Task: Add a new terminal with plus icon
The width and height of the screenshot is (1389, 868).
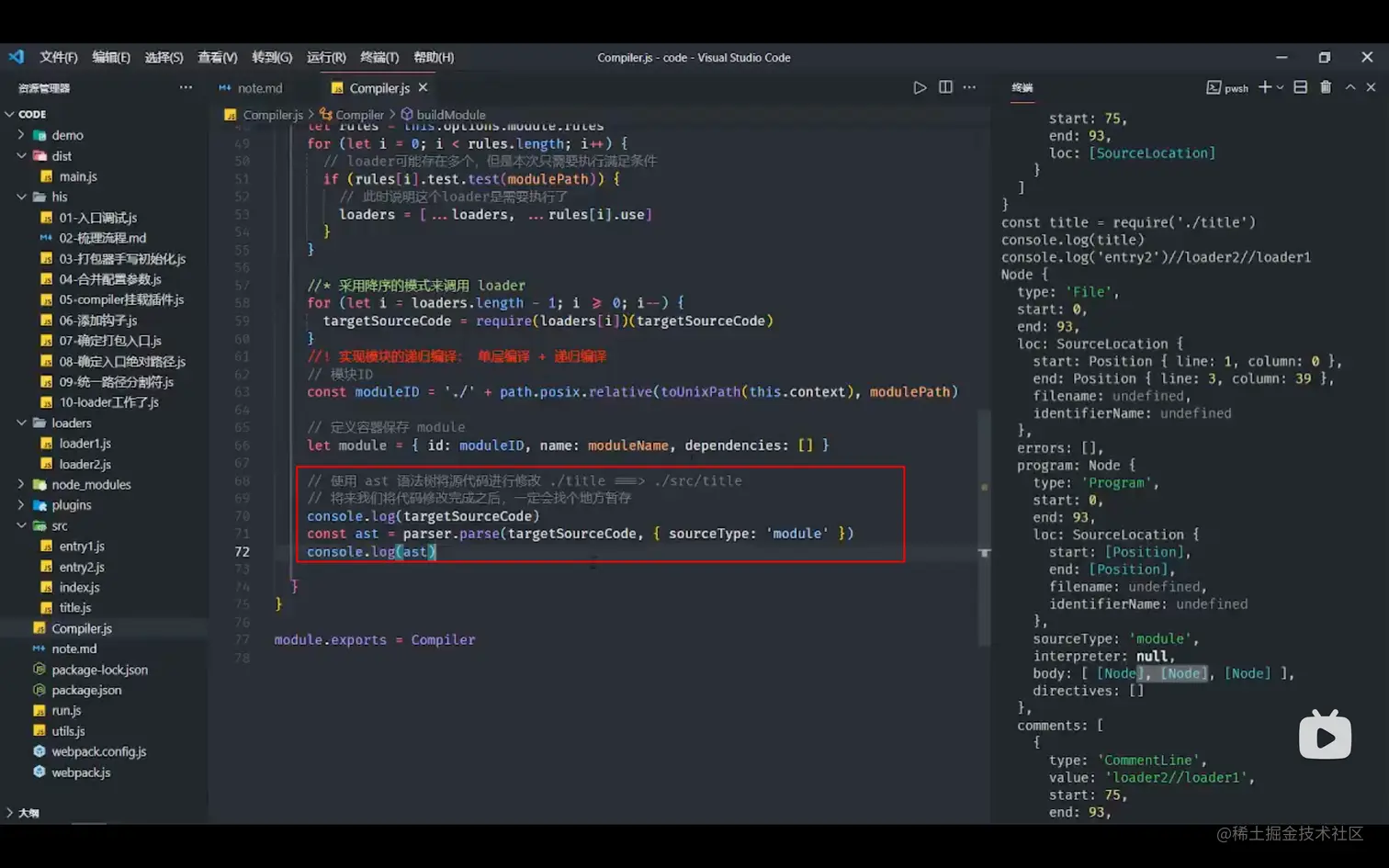Action: coord(1265,87)
